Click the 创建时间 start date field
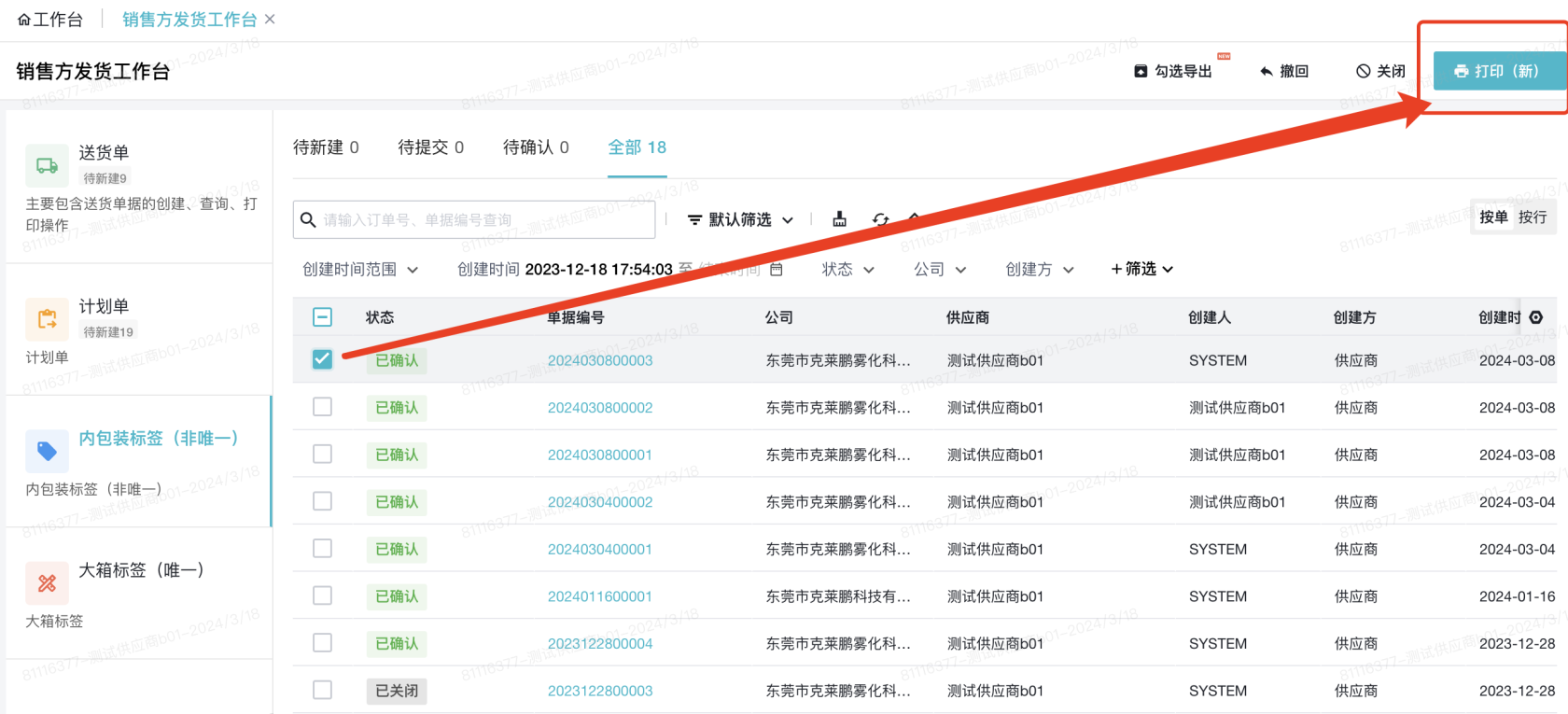Viewport: 1568px width, 714px height. 598,270
